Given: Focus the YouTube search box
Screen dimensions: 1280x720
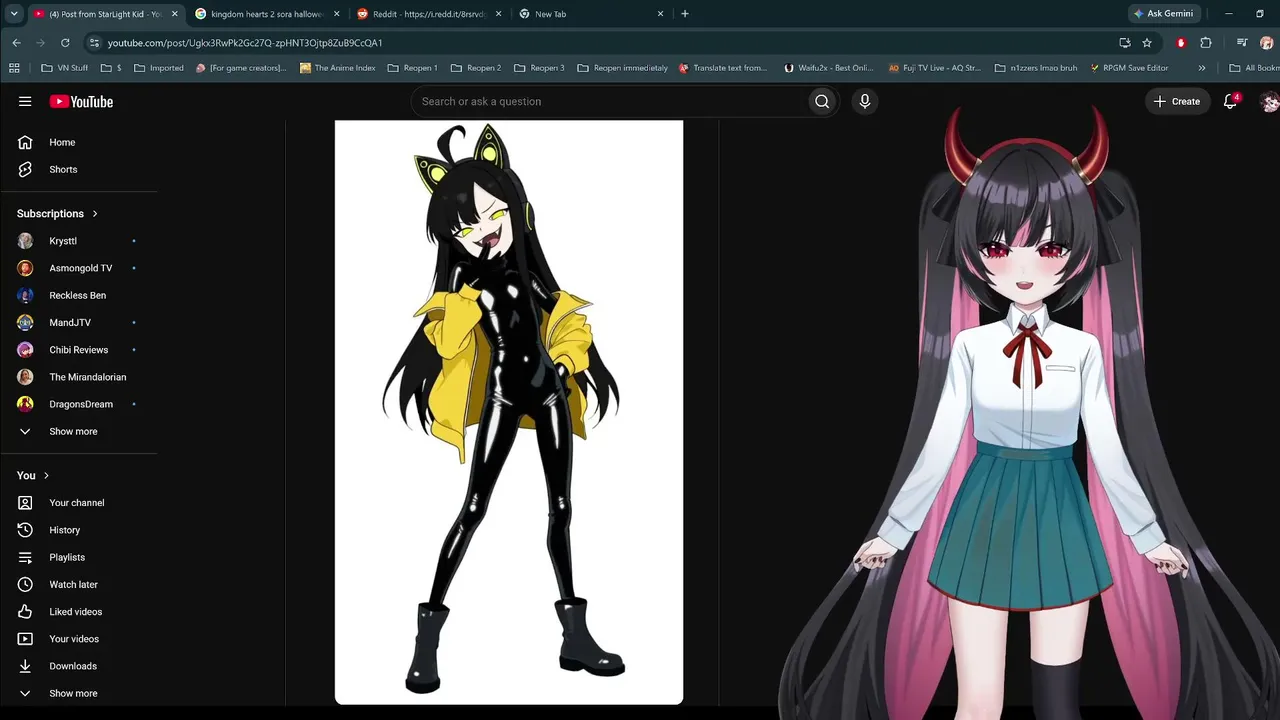Looking at the screenshot, I should click(x=608, y=101).
